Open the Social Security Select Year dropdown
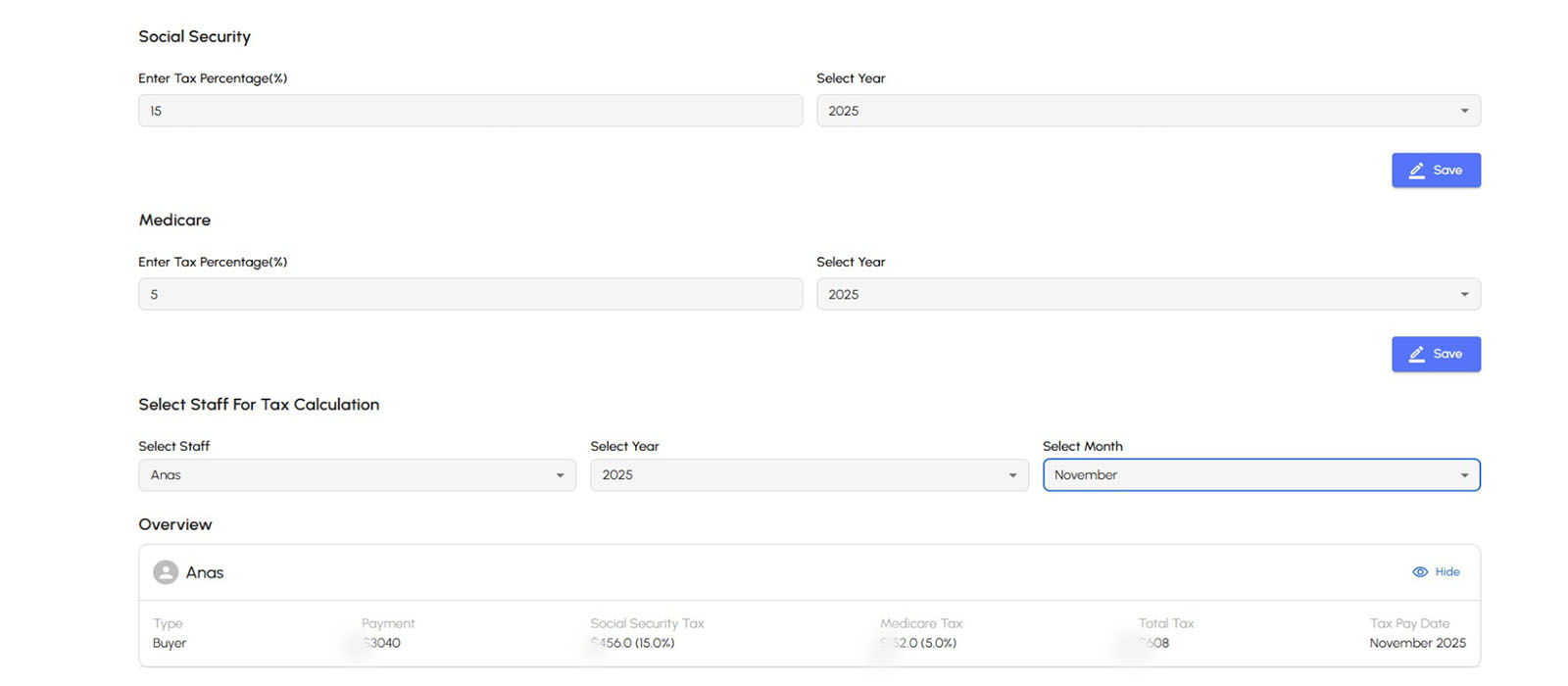The width and height of the screenshot is (1568, 686). click(x=1148, y=111)
